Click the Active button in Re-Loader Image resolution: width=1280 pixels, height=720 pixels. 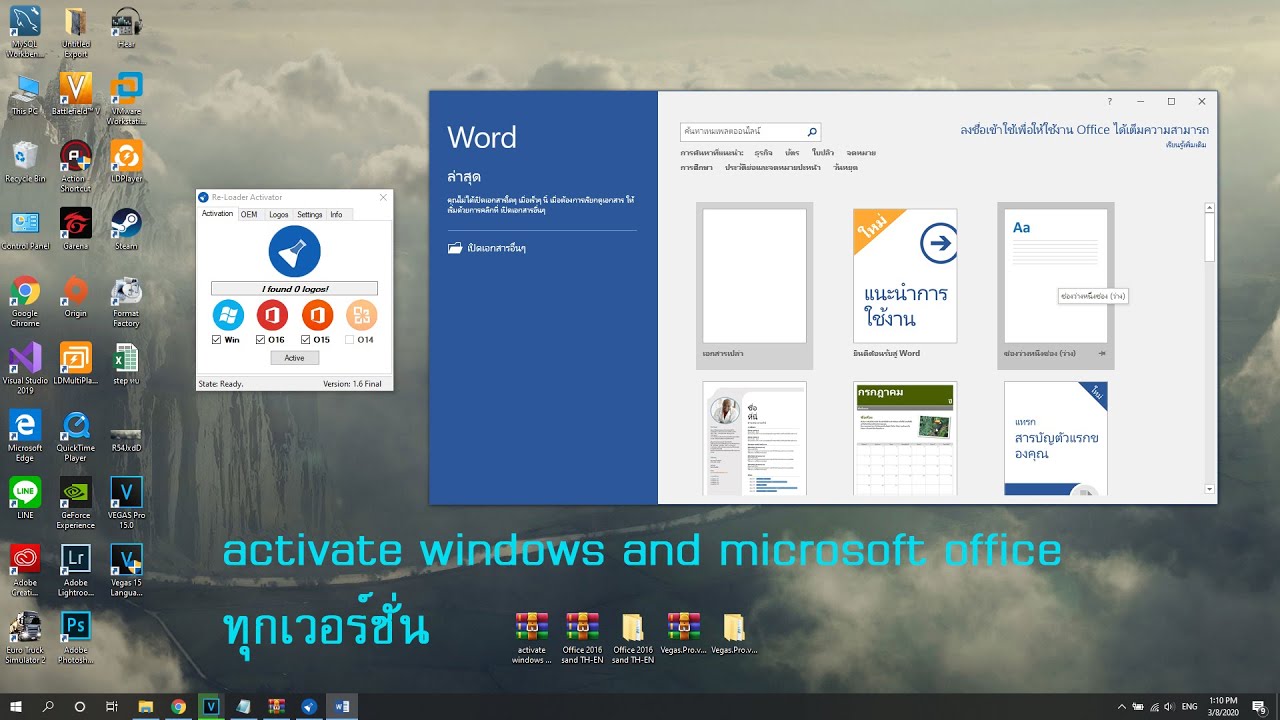(294, 357)
